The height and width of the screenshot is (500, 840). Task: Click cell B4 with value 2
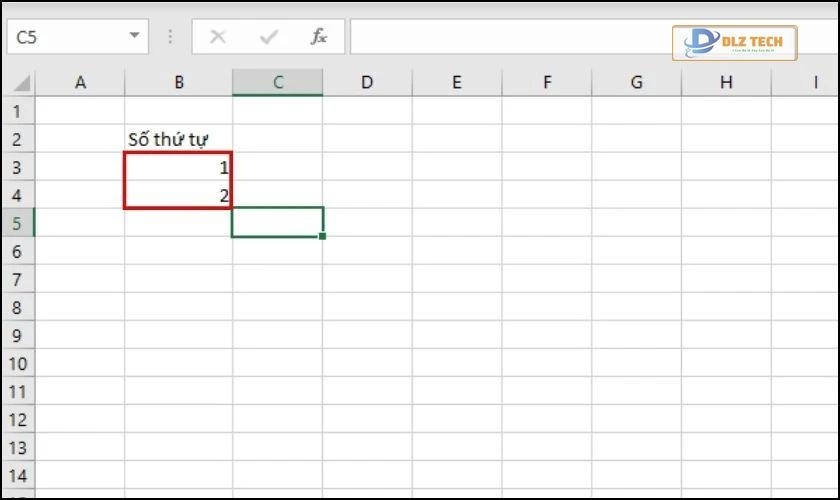pos(178,194)
